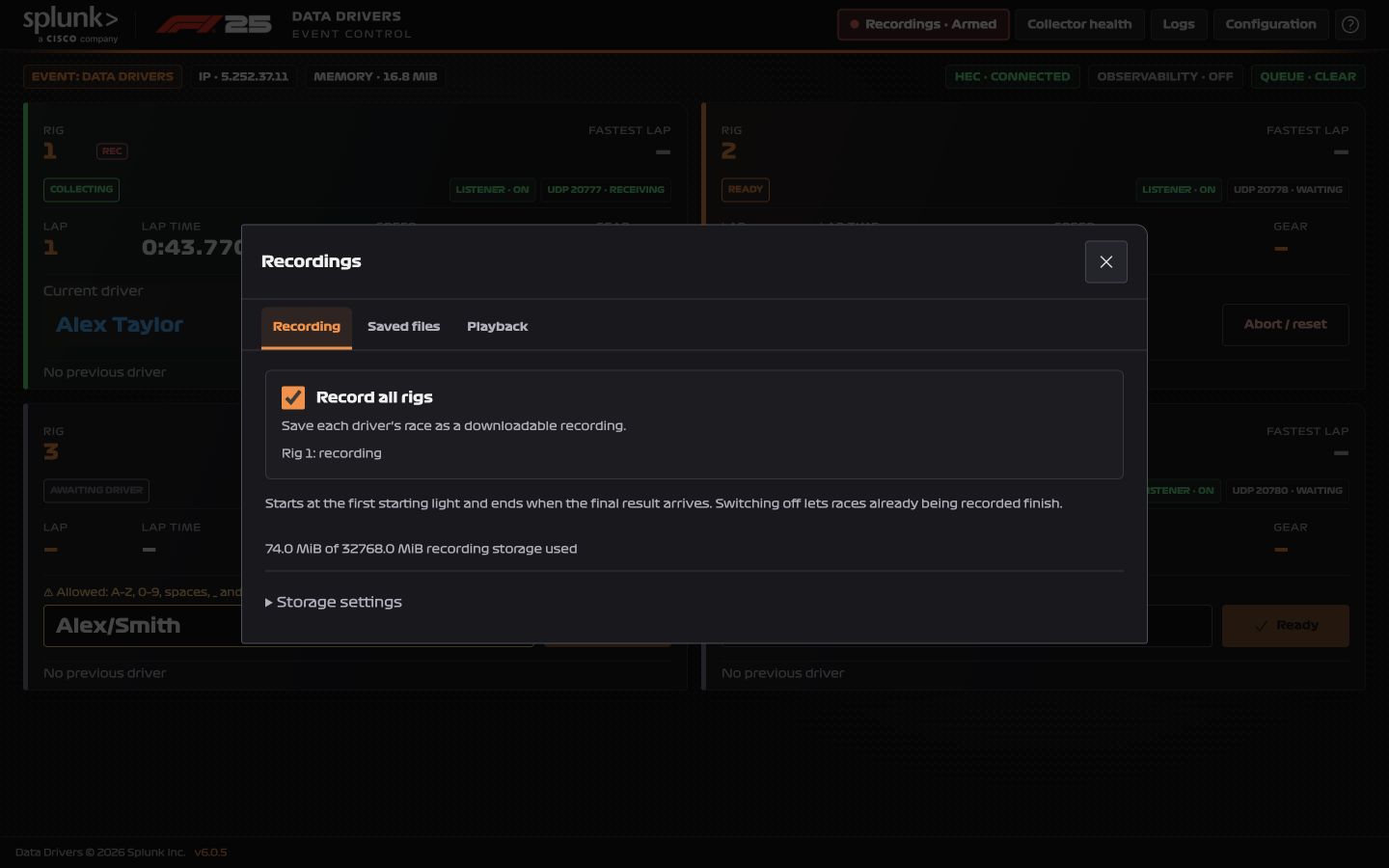The image size is (1389, 868).
Task: Click the Splunk logo
Action: coord(70,25)
